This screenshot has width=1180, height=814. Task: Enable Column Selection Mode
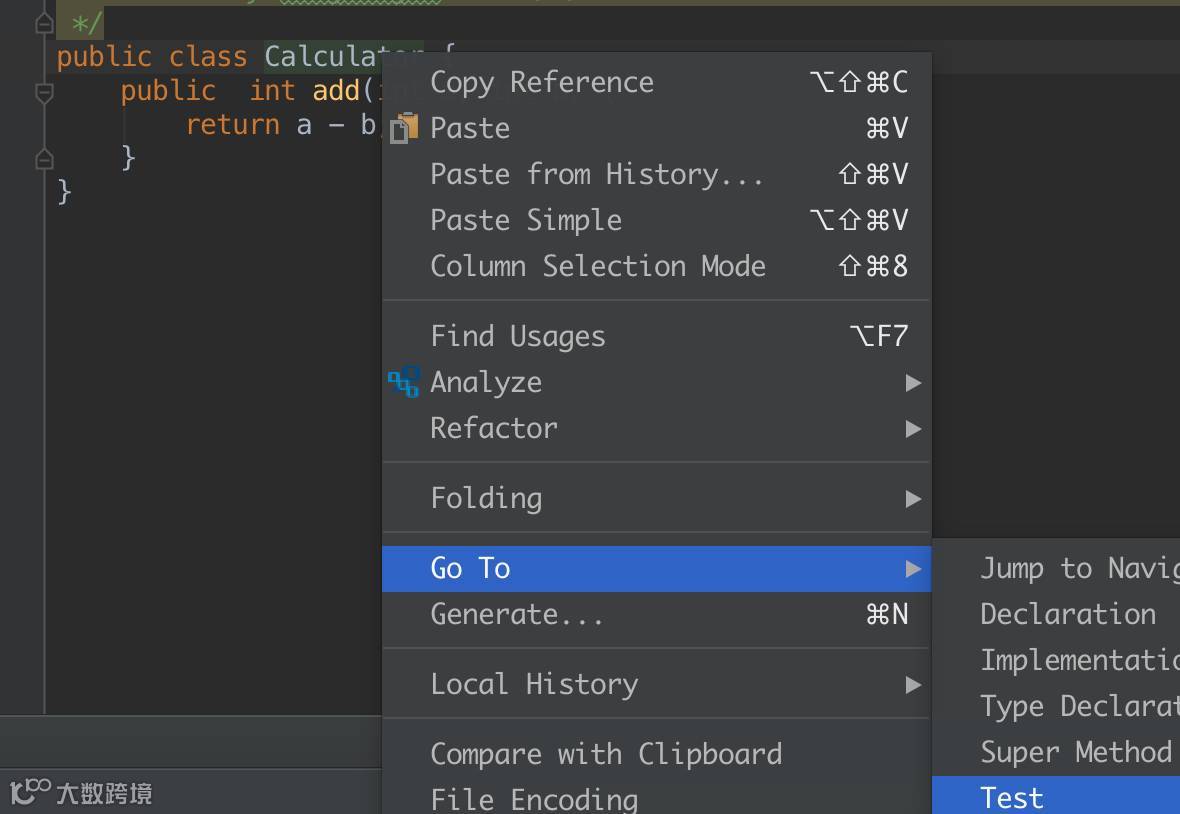(597, 267)
